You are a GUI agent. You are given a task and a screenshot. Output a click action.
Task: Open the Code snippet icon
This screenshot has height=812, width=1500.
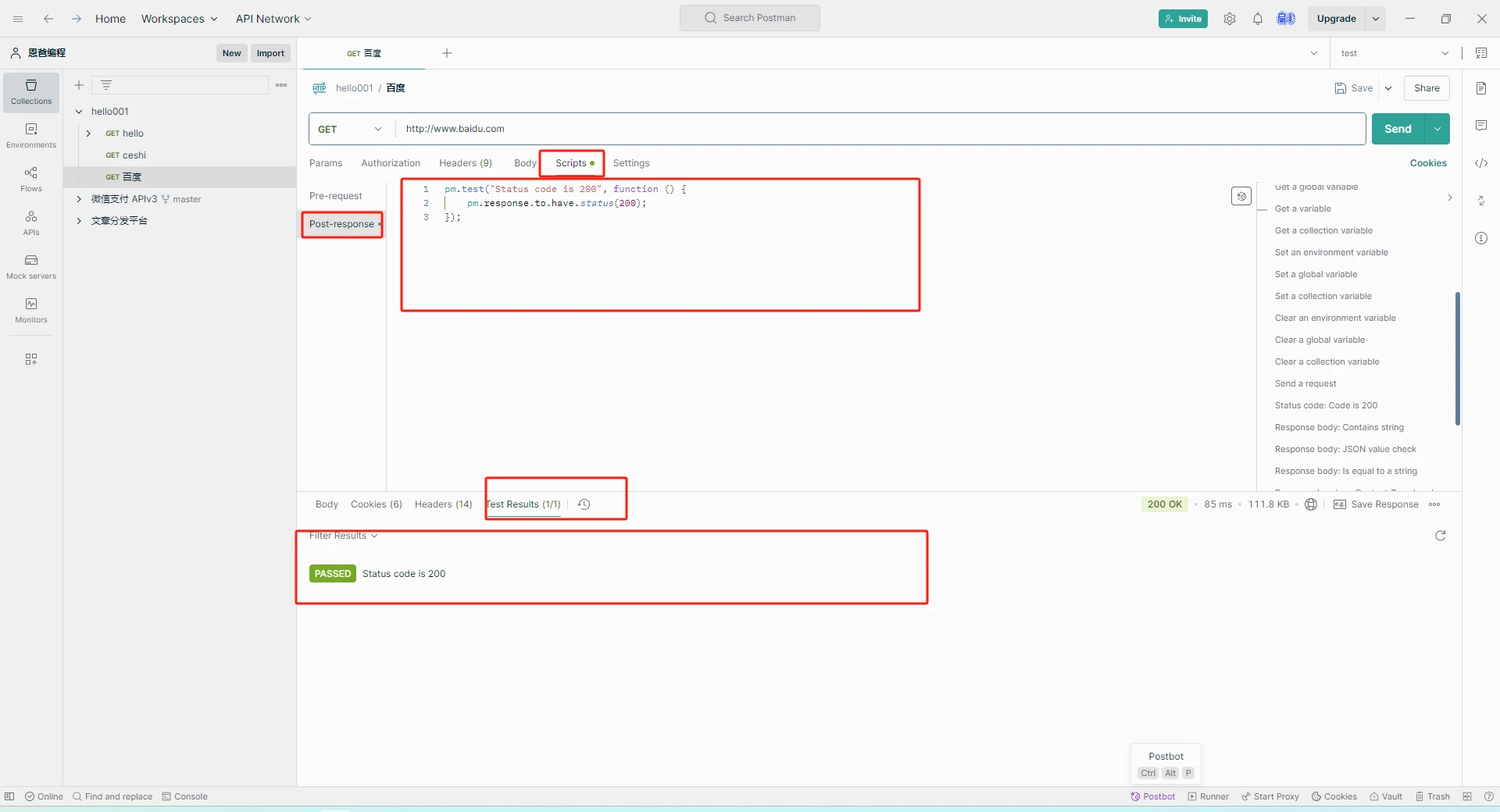tap(1481, 163)
